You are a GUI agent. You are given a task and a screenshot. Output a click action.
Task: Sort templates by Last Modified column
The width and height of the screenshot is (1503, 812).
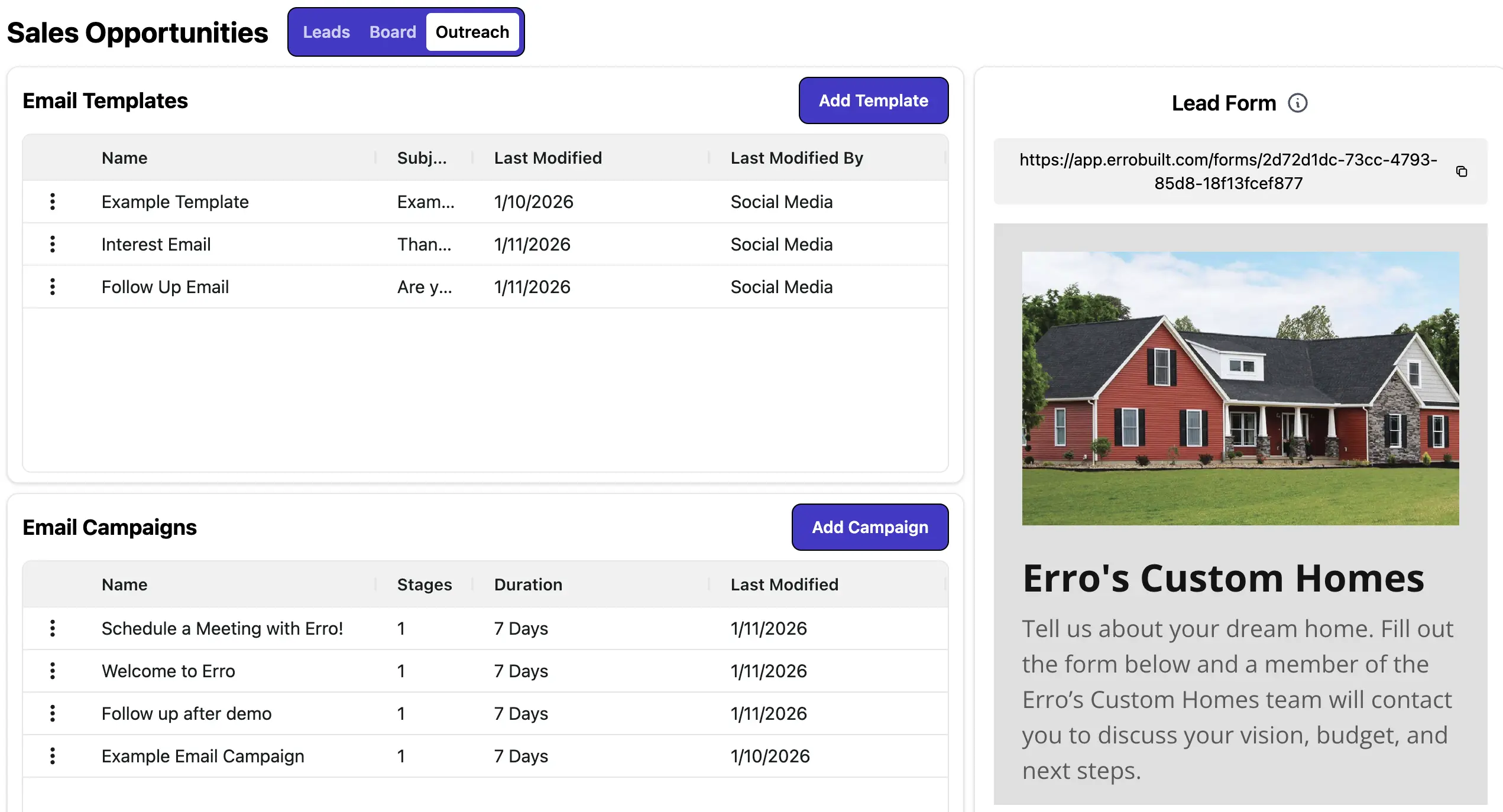point(548,158)
